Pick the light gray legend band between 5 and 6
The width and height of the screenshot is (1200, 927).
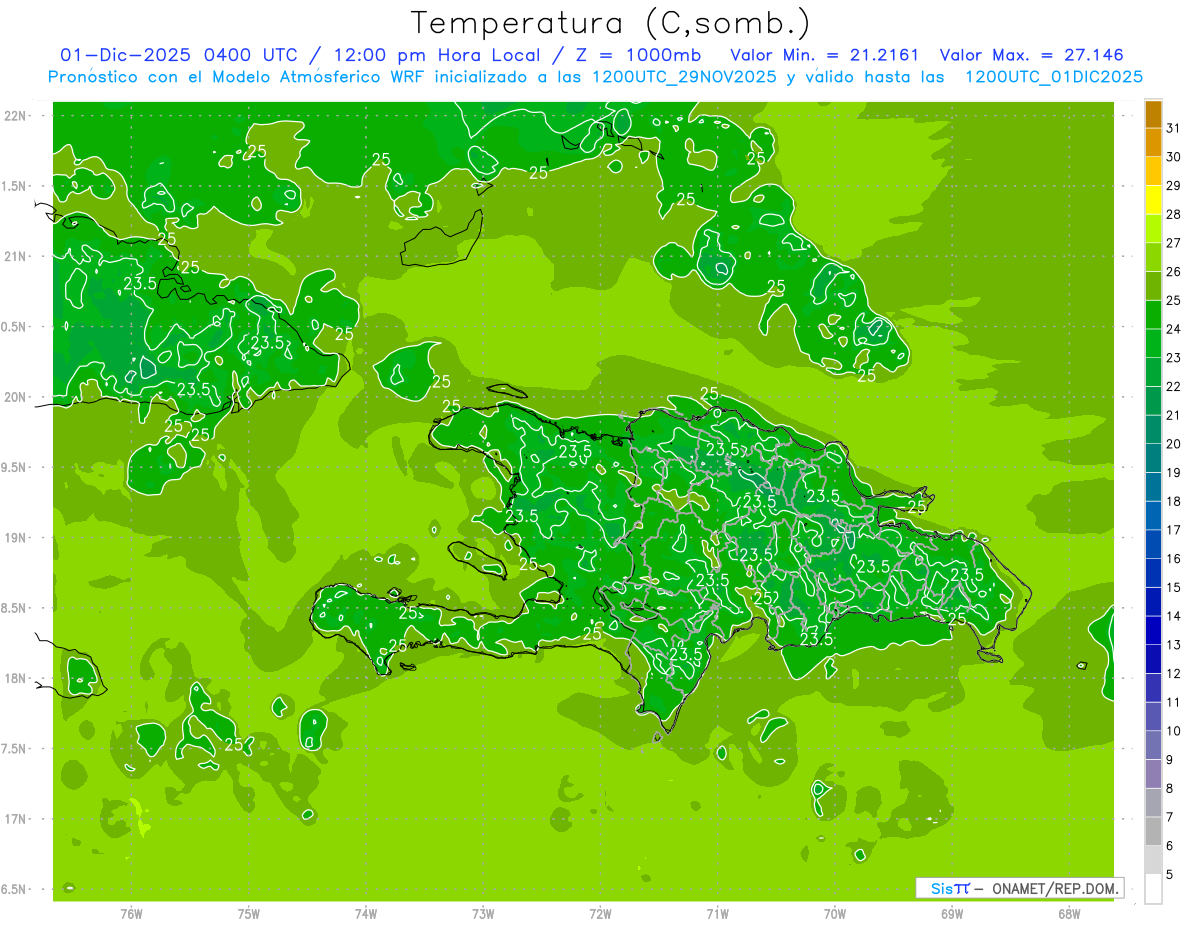pos(1154,860)
